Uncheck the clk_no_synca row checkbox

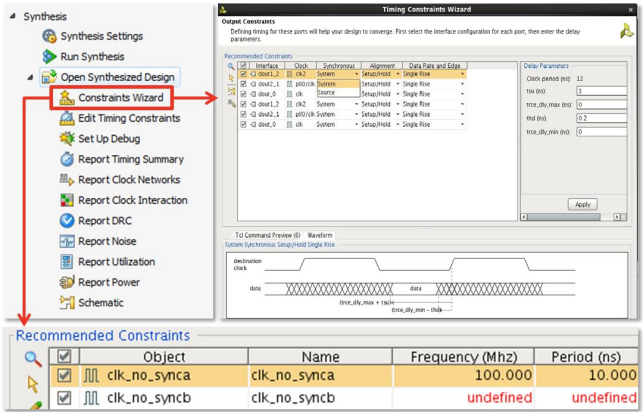tap(64, 376)
